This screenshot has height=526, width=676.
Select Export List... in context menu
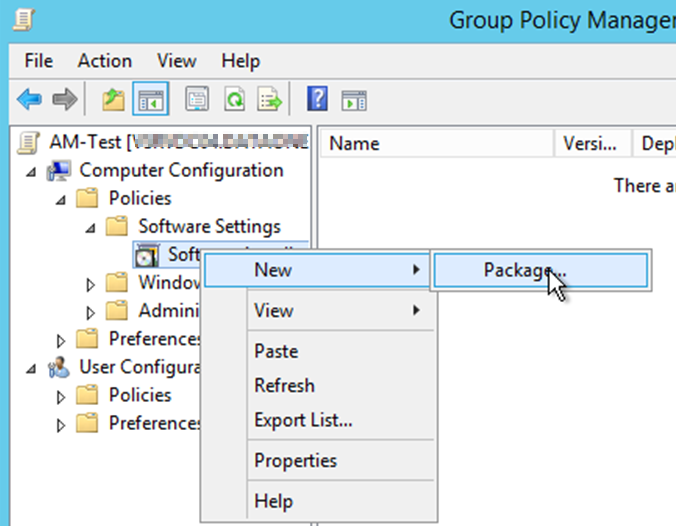point(303,420)
